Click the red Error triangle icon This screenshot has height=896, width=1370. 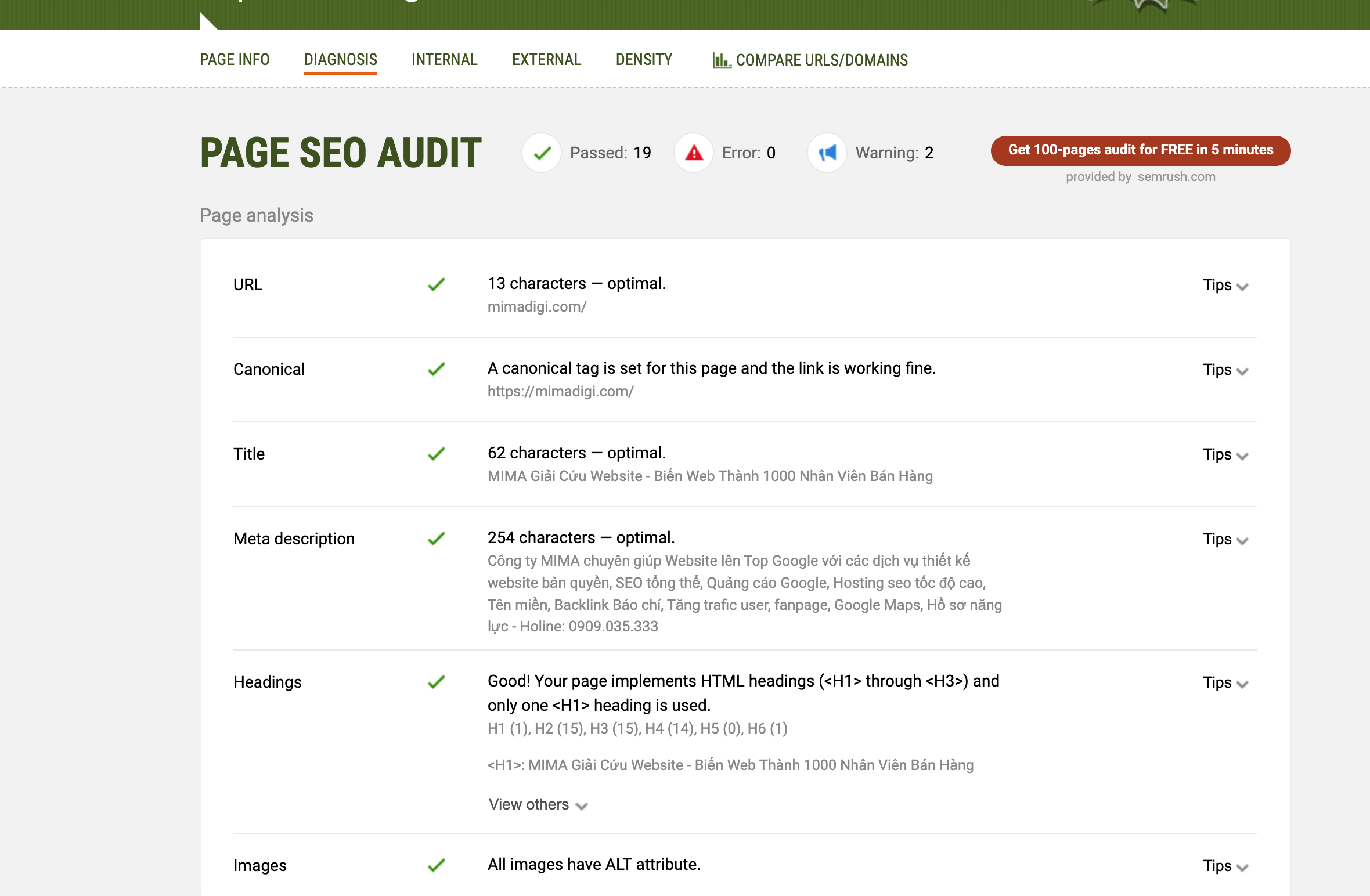[694, 153]
